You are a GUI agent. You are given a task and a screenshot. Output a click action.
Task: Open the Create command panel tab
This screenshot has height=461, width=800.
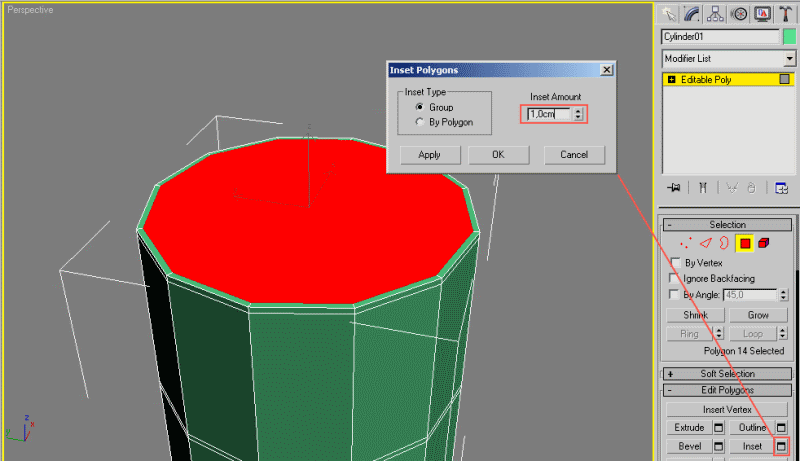point(668,14)
